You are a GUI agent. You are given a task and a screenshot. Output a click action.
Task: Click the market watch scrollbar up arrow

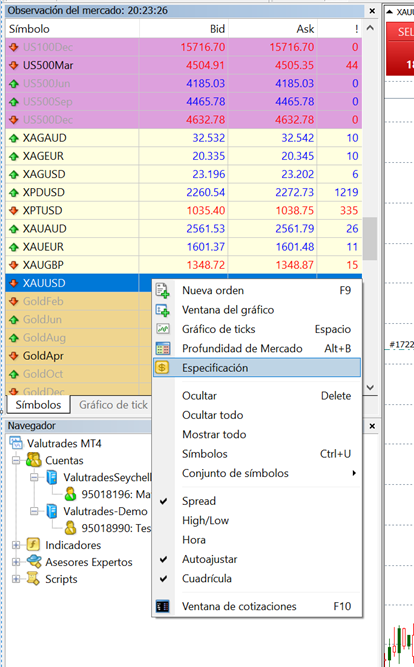click(x=370, y=29)
